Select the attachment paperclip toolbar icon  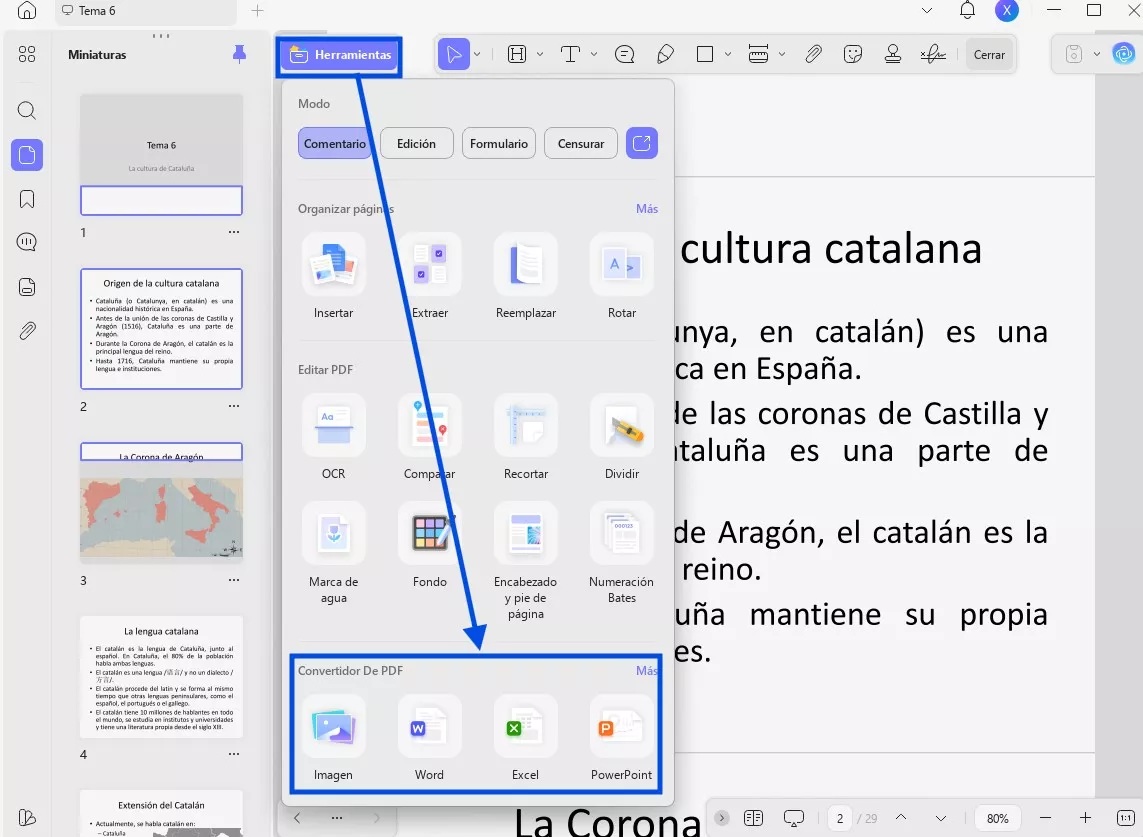(x=813, y=54)
